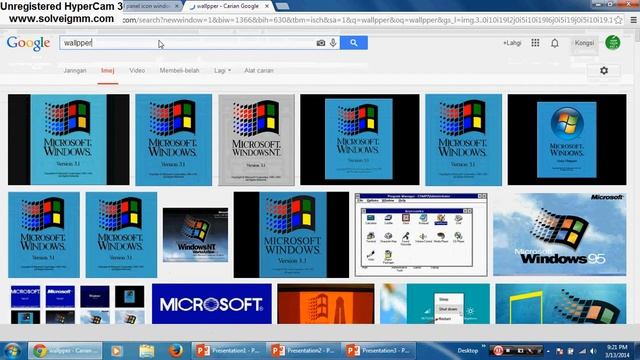Click the network signal tray icon
640x360 pixels.
pyautogui.click(x=583, y=351)
